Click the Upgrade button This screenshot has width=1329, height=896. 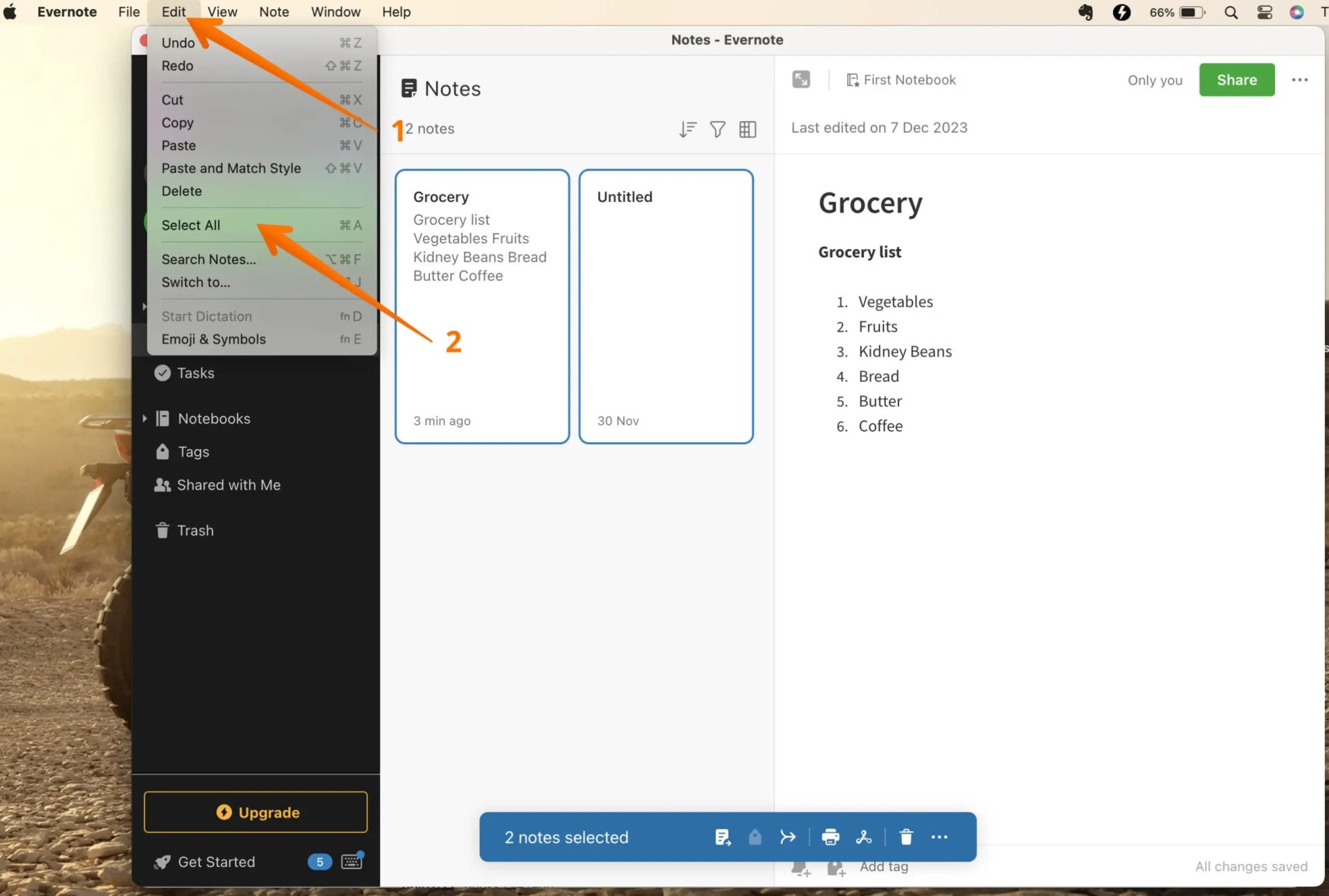(x=255, y=812)
